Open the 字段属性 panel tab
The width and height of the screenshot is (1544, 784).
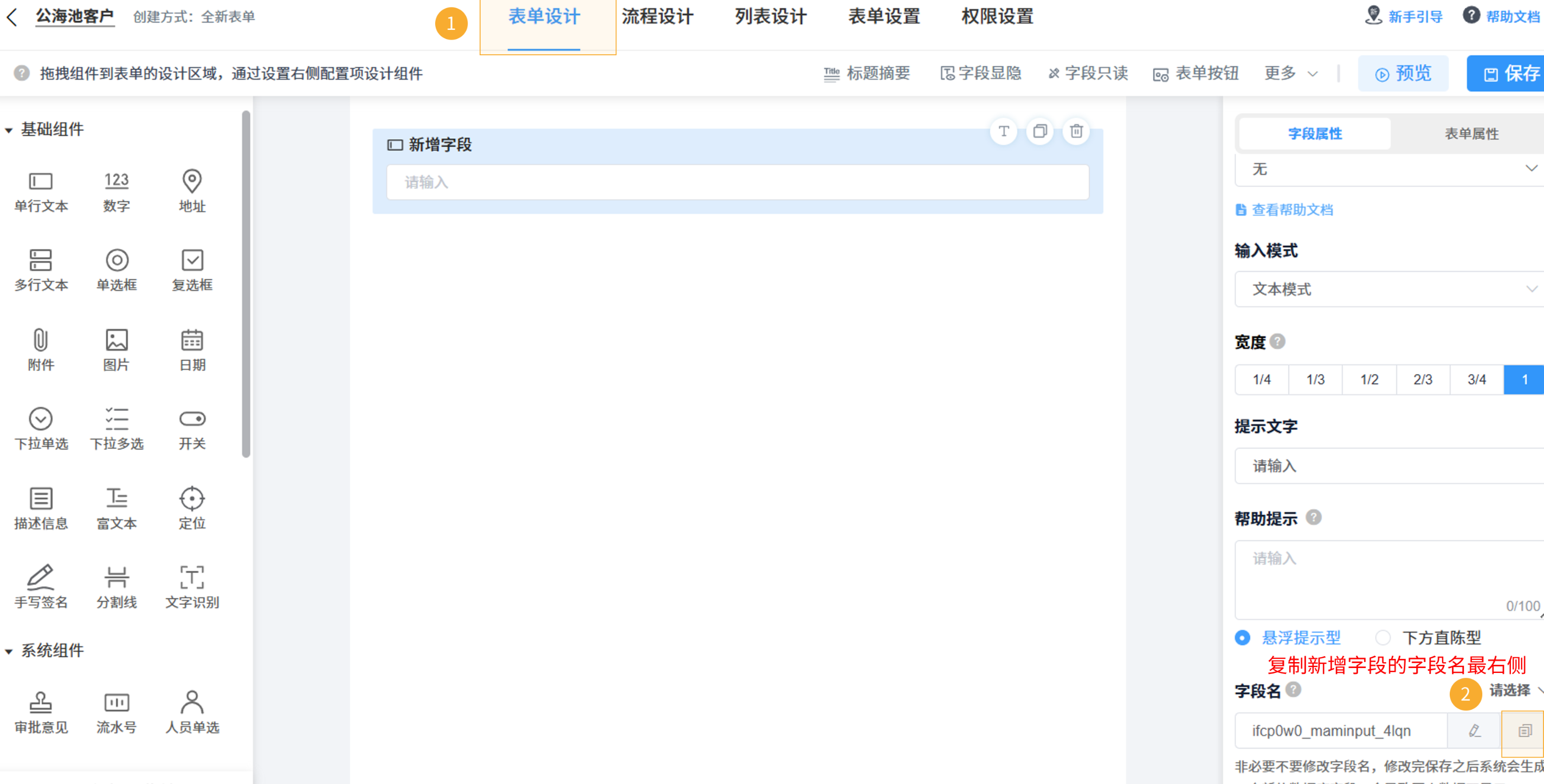point(1315,134)
